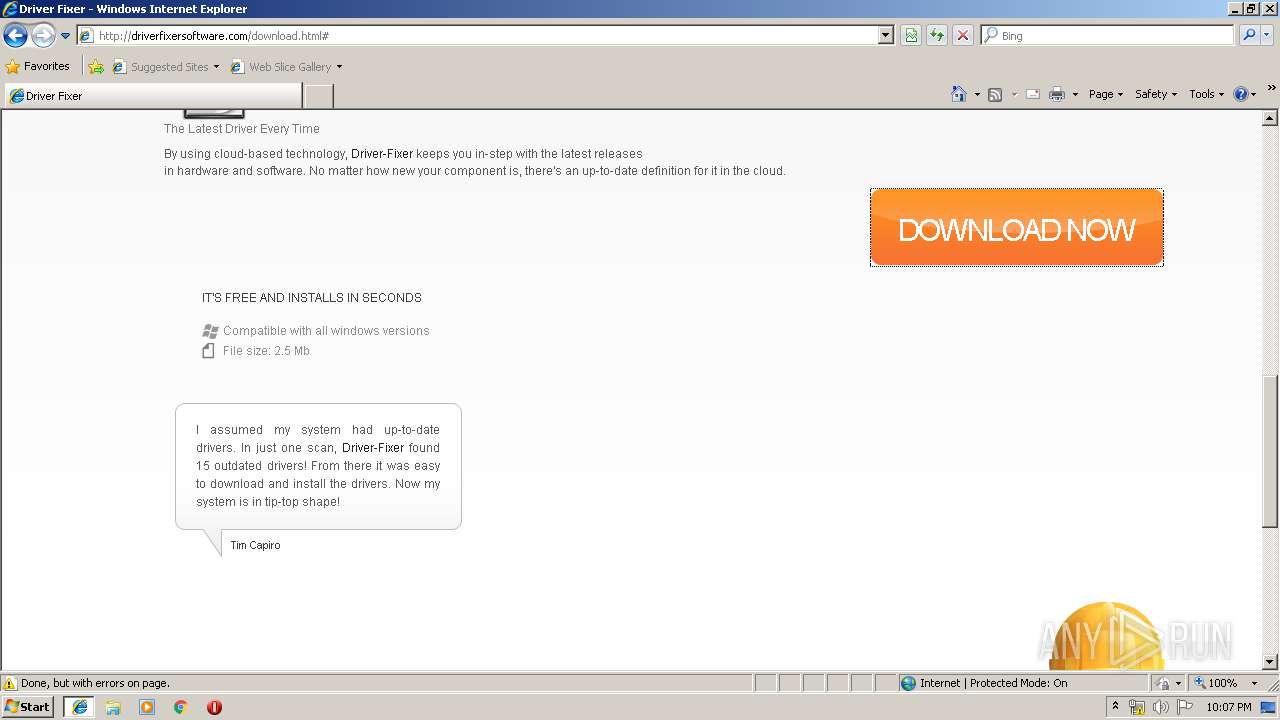Open Windows Explorer folder taskbar icon
This screenshot has height=720, width=1280.
point(113,707)
